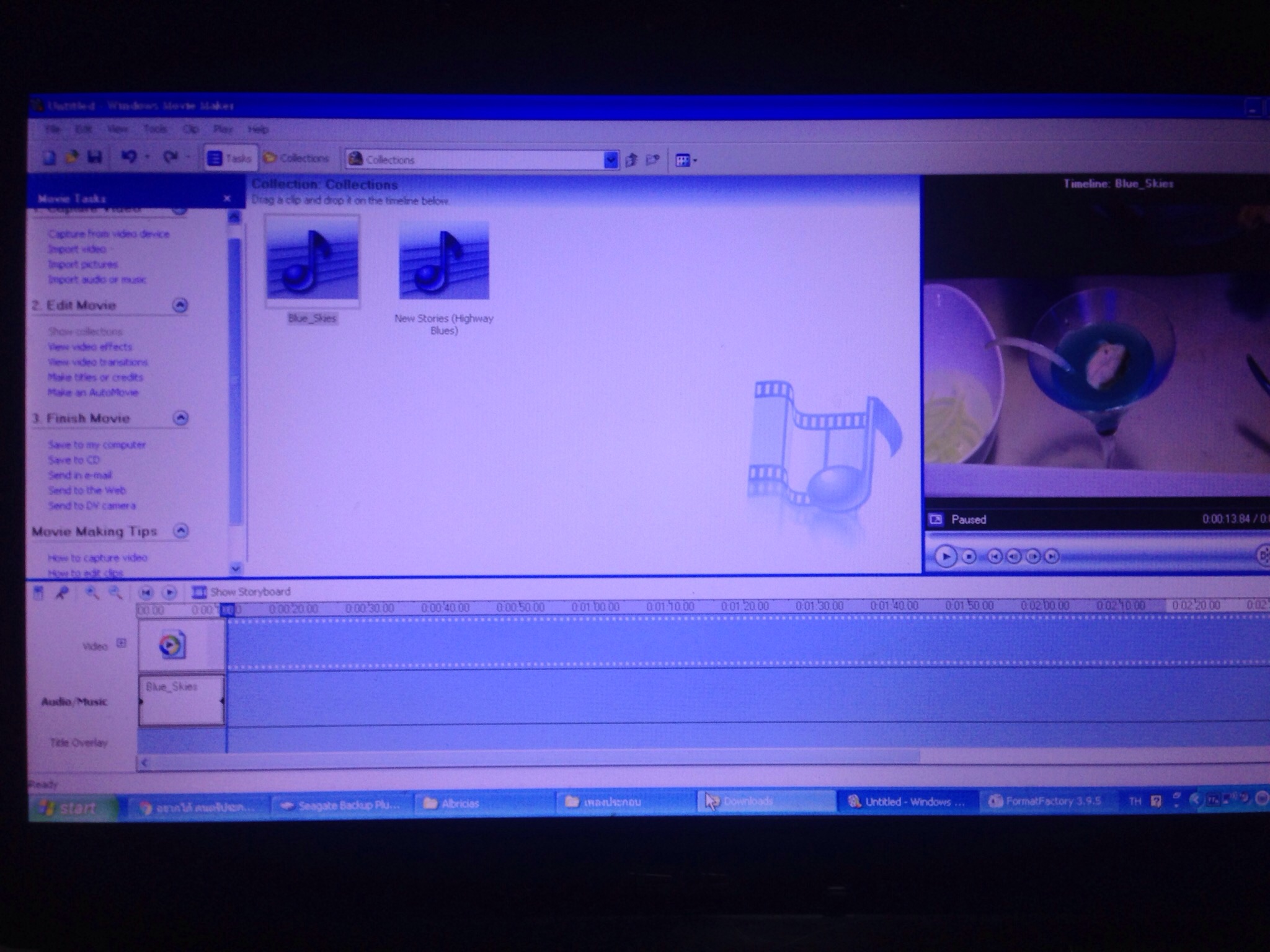This screenshot has width=1270, height=952.
Task: Click the Up One Level folder icon
Action: point(632,160)
